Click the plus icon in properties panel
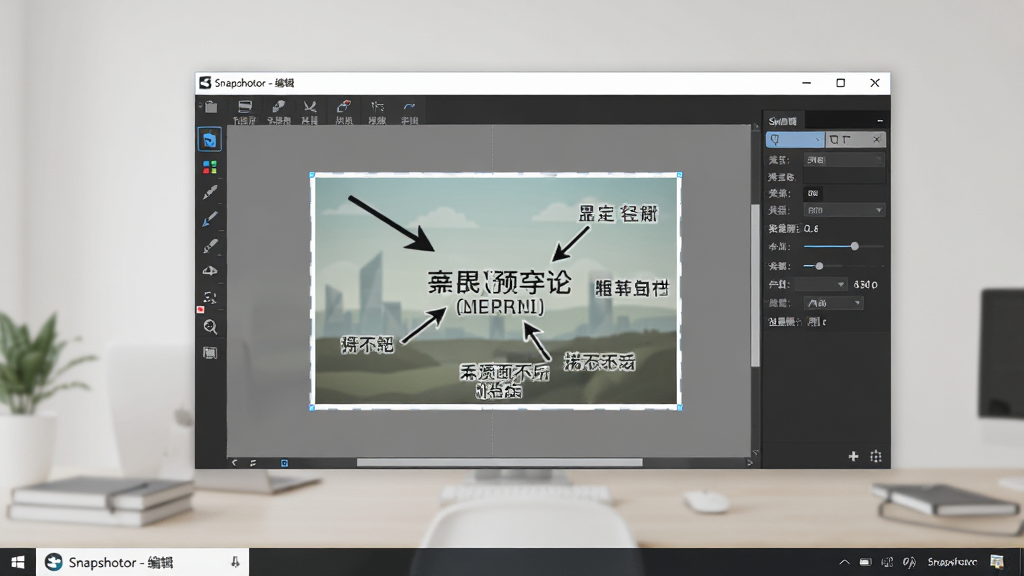This screenshot has width=1024, height=576. coord(853,456)
